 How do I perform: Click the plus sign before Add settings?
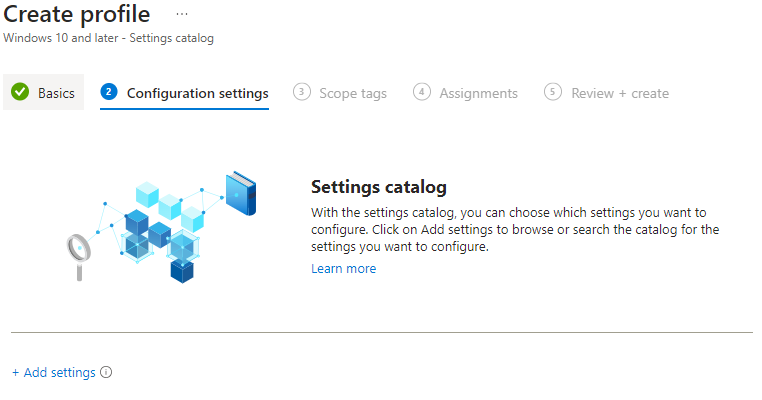pyautogui.click(x=16, y=373)
